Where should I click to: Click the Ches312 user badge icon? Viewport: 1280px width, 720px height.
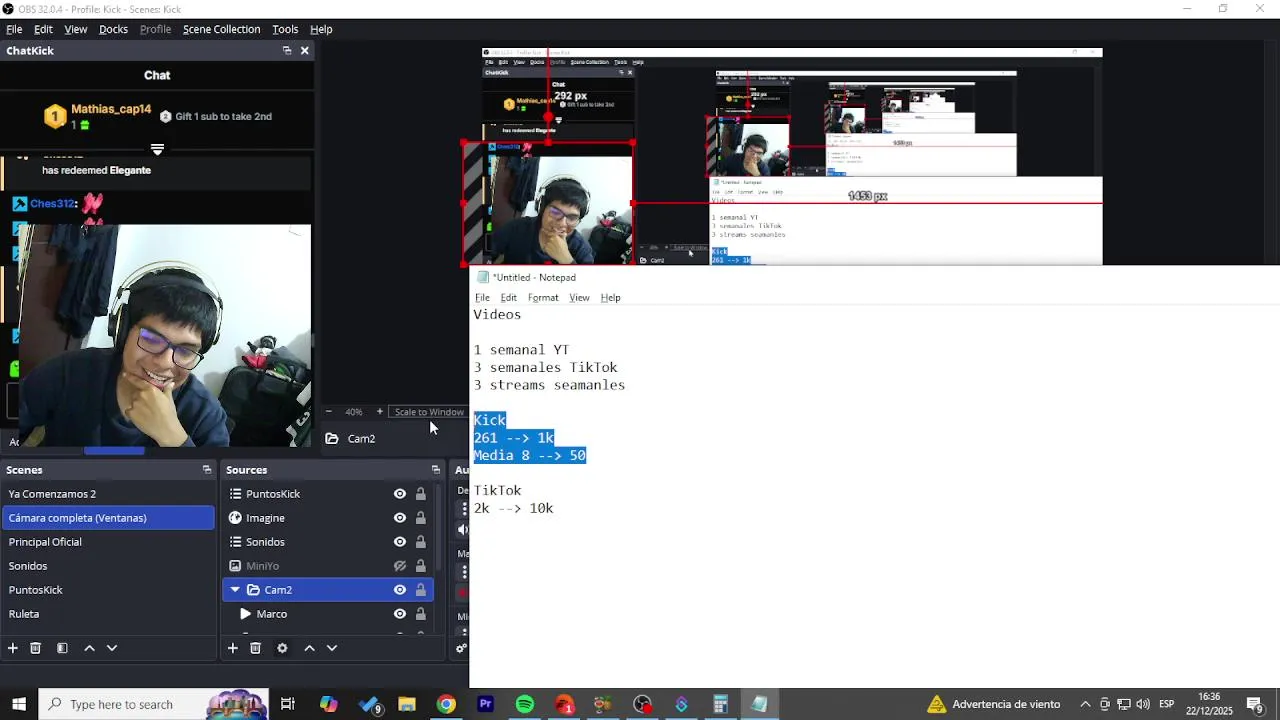[19, 204]
